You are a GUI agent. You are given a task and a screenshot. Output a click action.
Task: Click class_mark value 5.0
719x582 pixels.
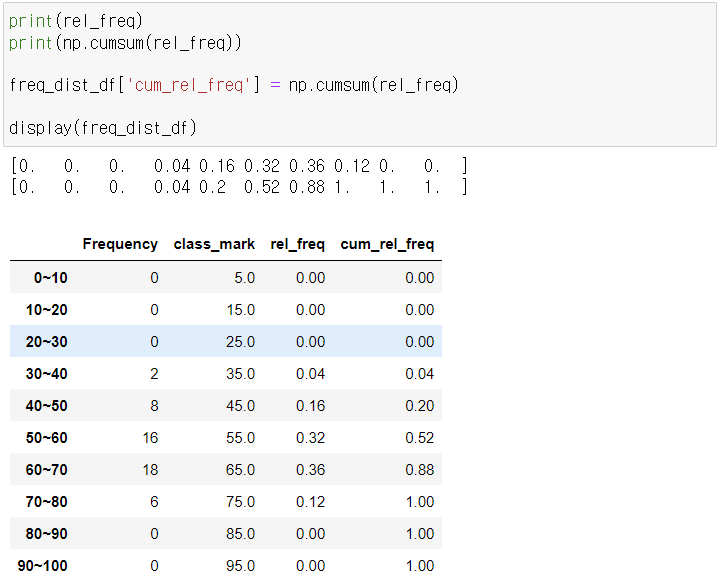[244, 277]
